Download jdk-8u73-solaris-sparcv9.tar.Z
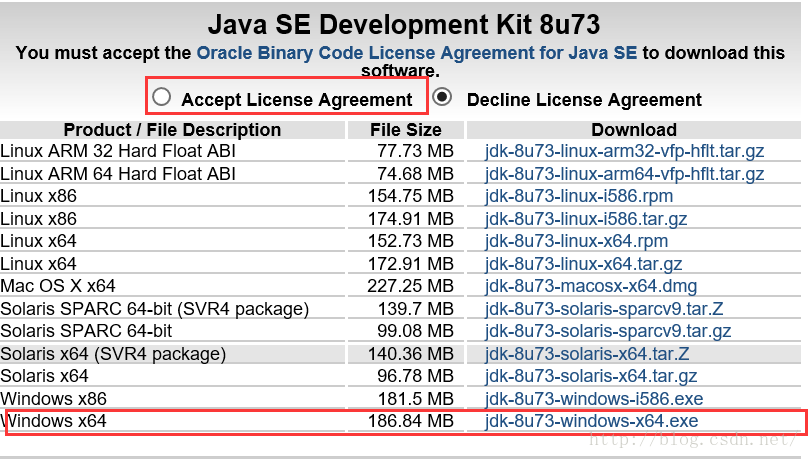This screenshot has height=459, width=810. [x=603, y=308]
